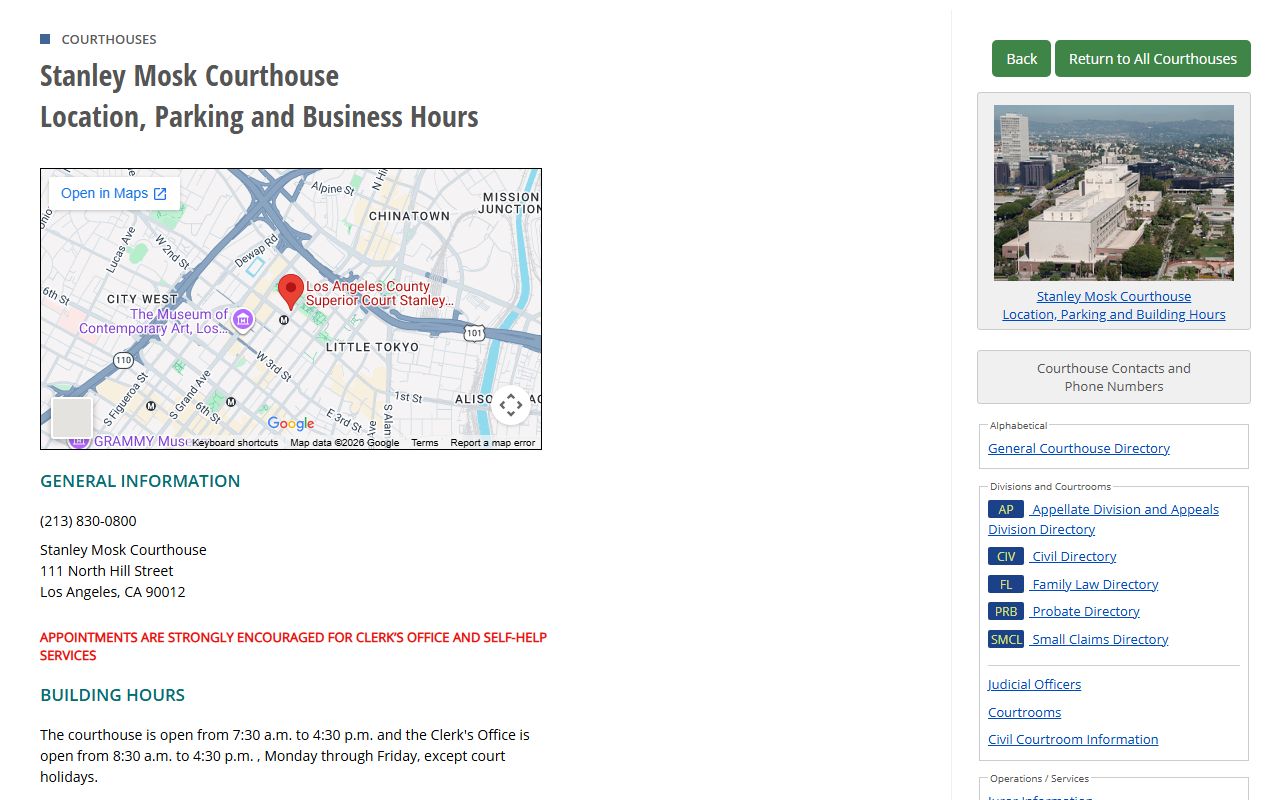Click the Google logo on the map
The image size is (1280, 800).
(291, 424)
